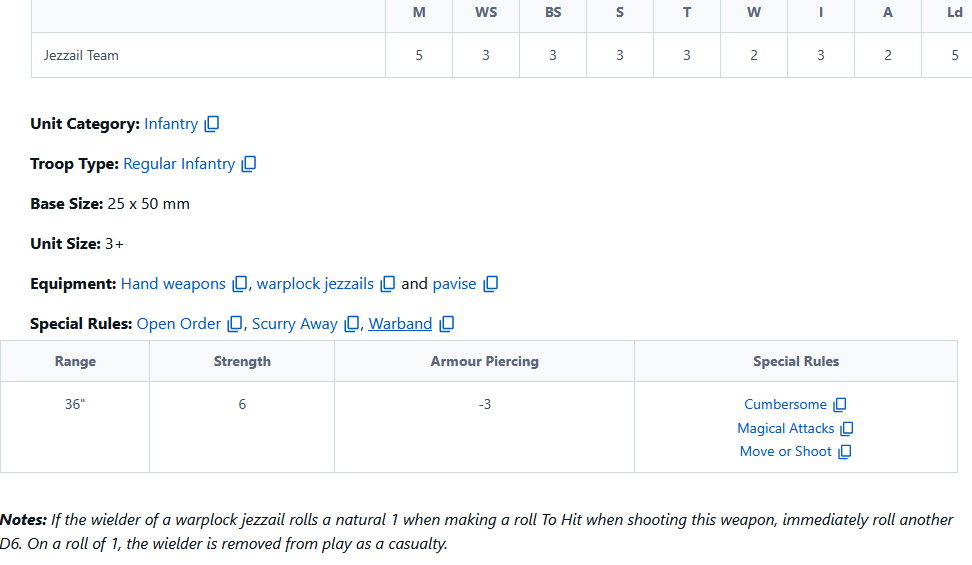Select the Unit Size 3+ value
This screenshot has height=565, width=972.
coord(114,244)
